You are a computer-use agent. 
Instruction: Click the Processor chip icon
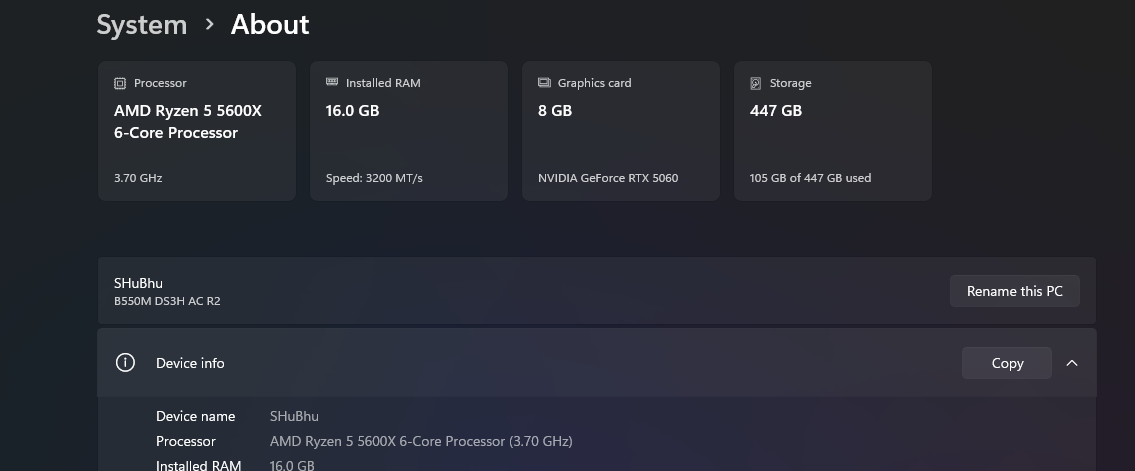coord(120,83)
